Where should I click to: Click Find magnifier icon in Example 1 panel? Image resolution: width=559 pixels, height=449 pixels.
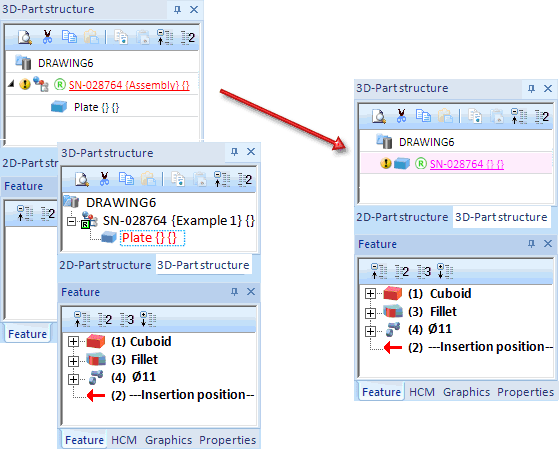click(x=82, y=179)
